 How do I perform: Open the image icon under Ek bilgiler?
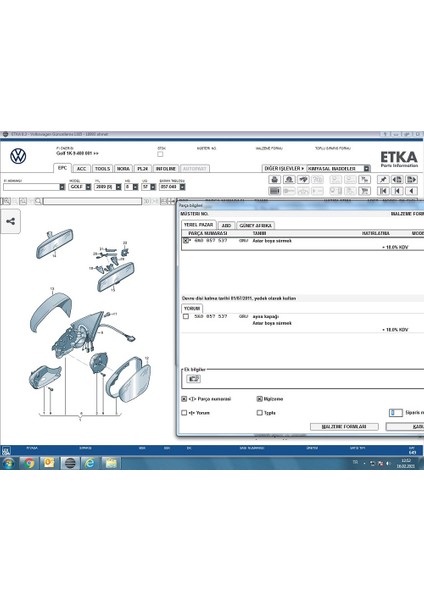(193, 379)
